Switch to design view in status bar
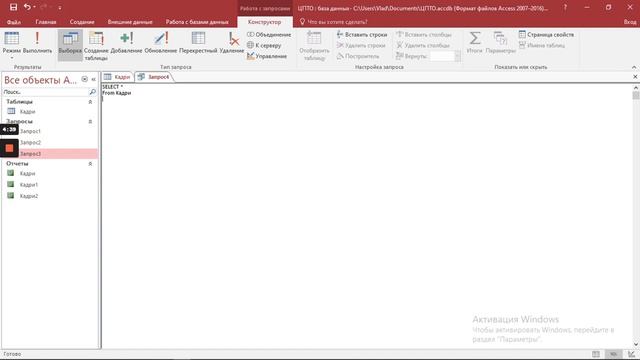The height and width of the screenshot is (360, 640). (x=631, y=354)
